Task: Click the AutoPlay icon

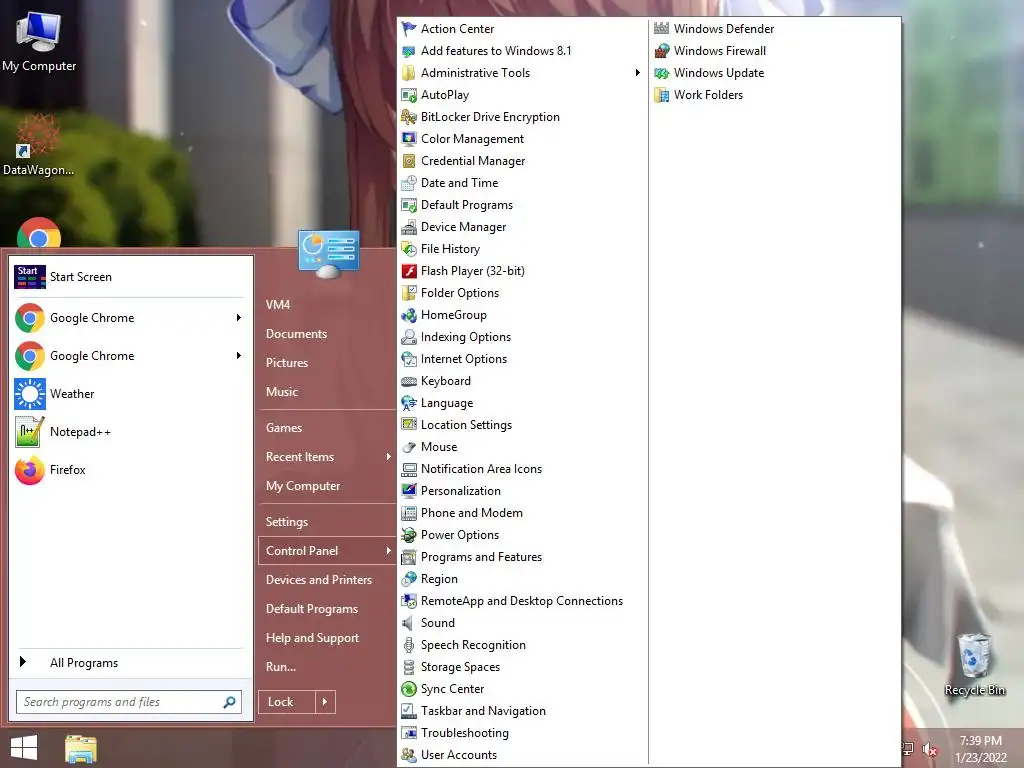Action: [409, 95]
